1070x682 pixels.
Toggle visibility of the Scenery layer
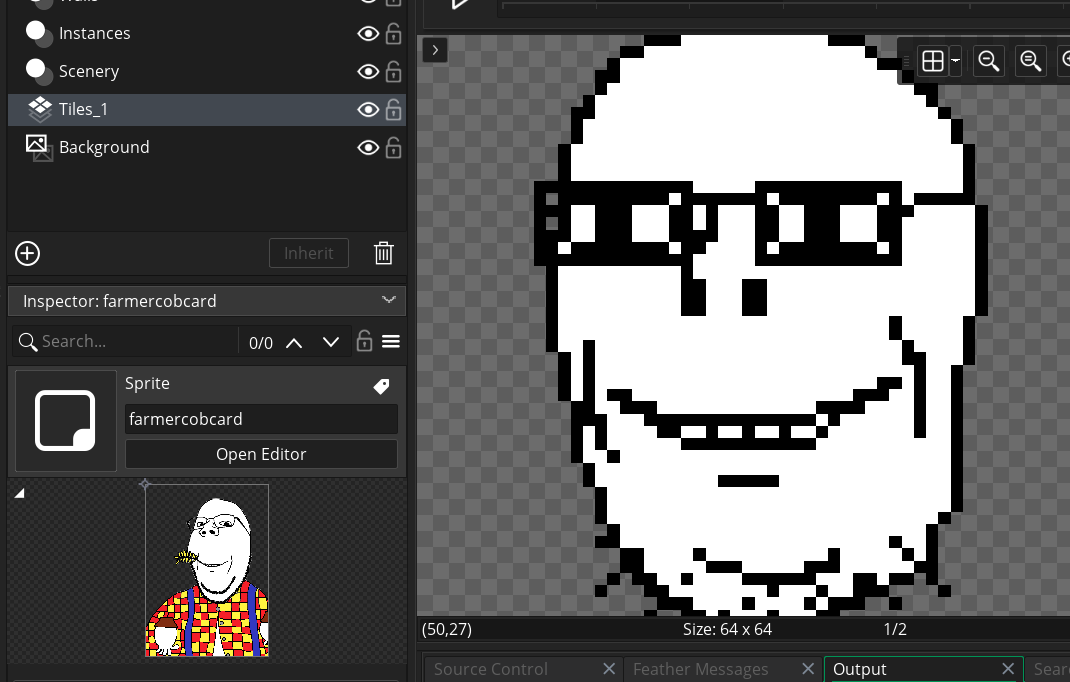click(368, 72)
